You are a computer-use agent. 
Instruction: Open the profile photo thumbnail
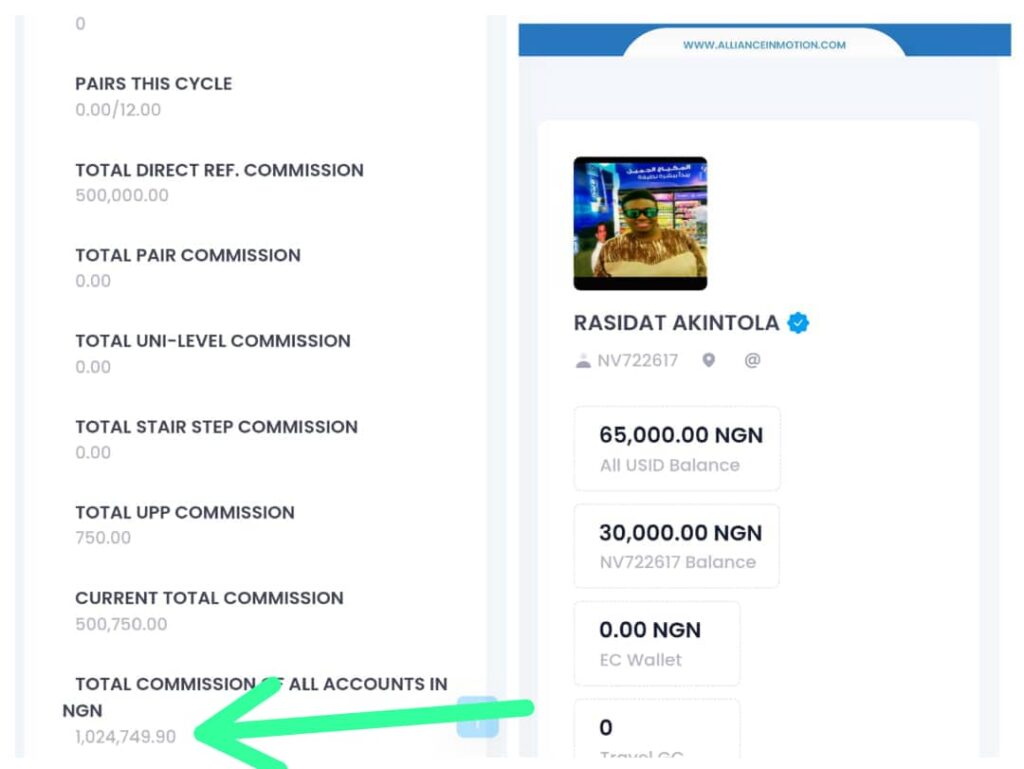(640, 223)
